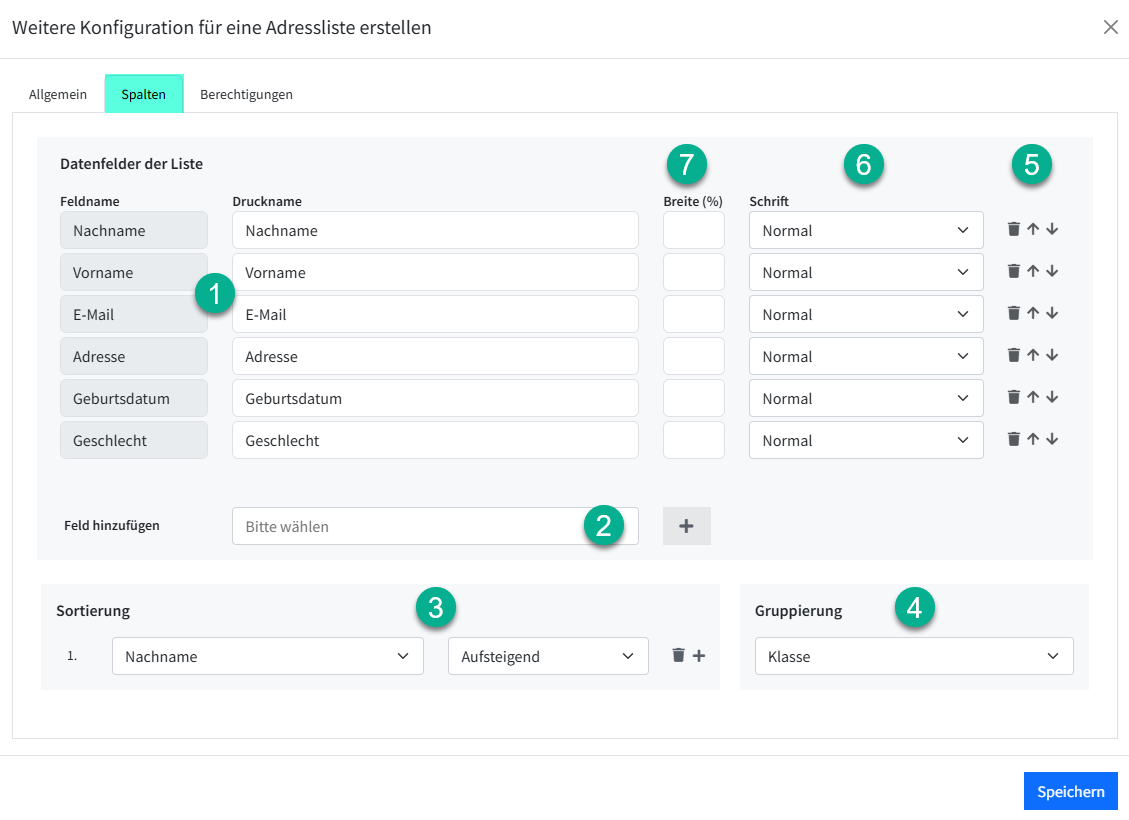This screenshot has height=820, width=1129.
Task: Click the Breite (%) field for Vorname
Action: (x=694, y=272)
